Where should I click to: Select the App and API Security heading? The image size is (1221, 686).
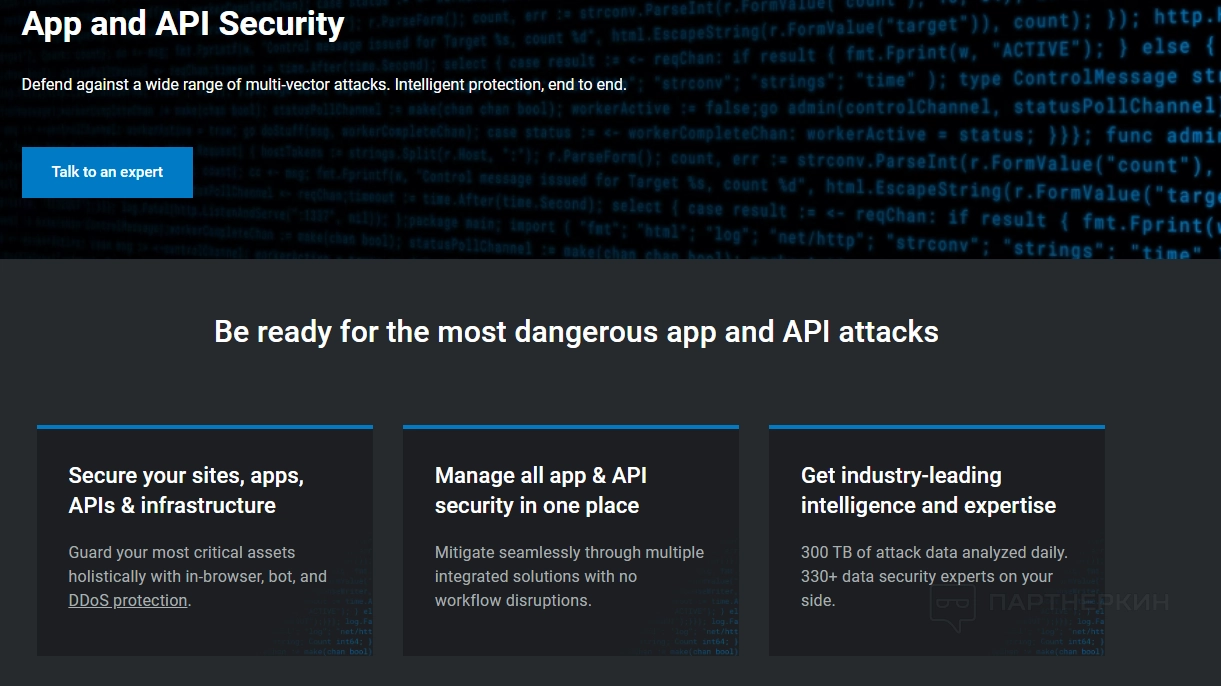pos(183,24)
